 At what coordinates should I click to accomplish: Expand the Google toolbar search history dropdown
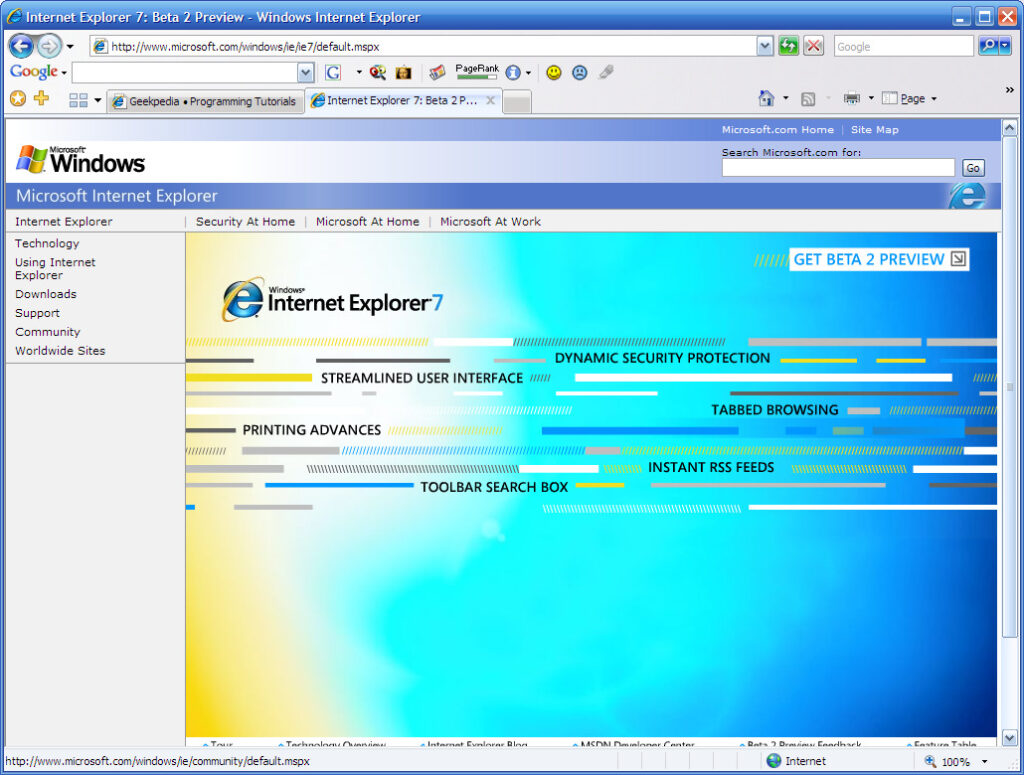(306, 72)
